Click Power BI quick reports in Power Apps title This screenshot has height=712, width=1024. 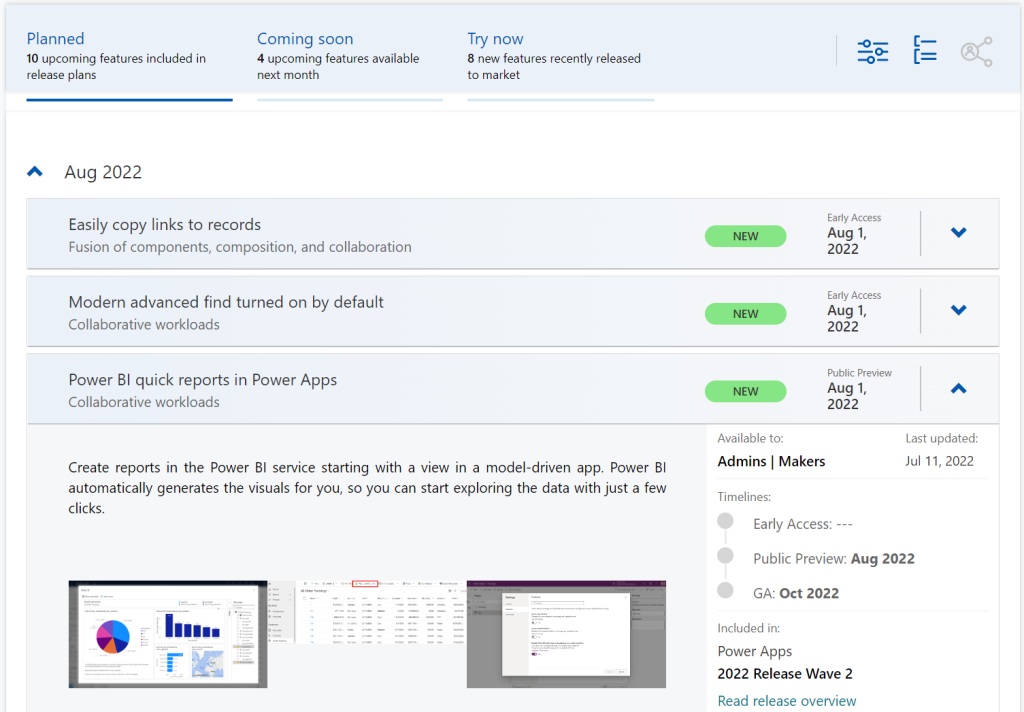tap(202, 380)
